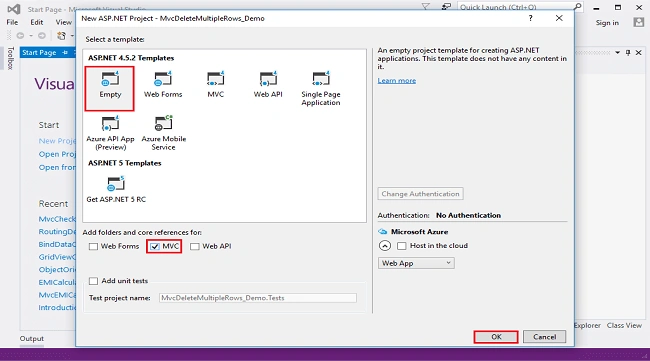This screenshot has height=361, width=650.
Task: Open the EMICalcul recent project link
Action: [x=57, y=282]
